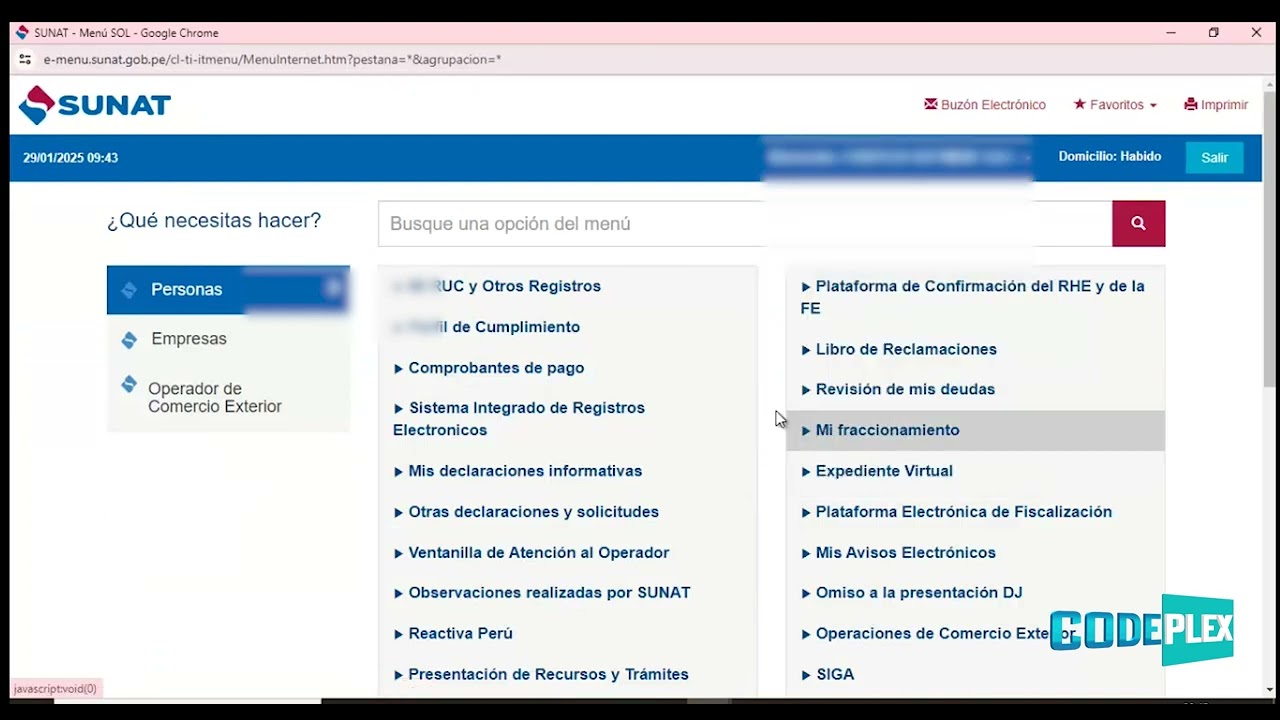Select Operador de Comercio Exterior tab
1280x720 pixels.
[x=228, y=397]
